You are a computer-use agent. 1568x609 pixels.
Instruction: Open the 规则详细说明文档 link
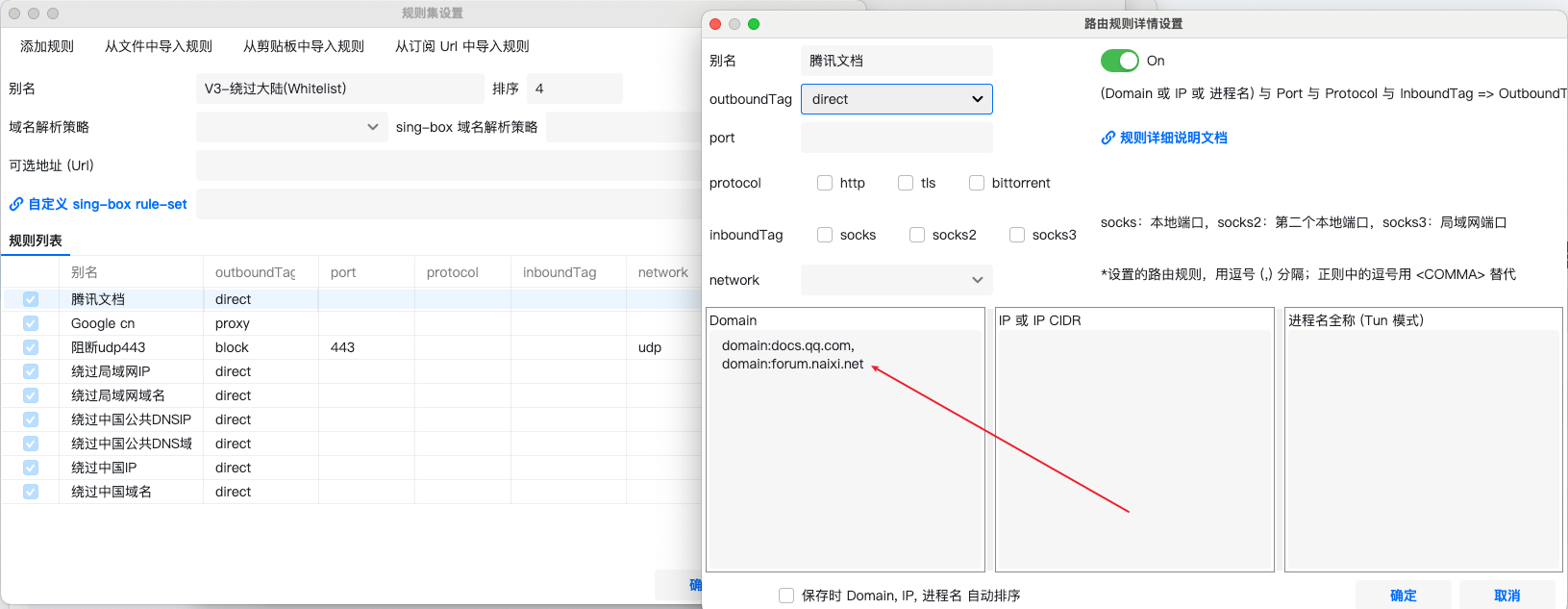coord(1173,138)
